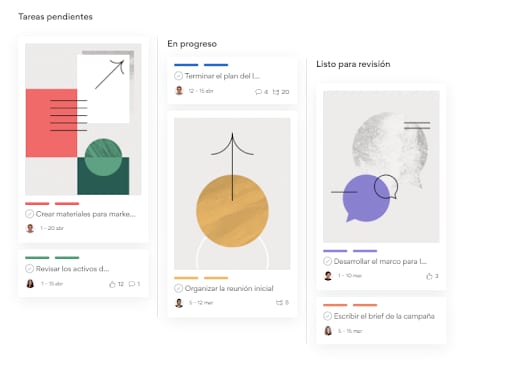Image resolution: width=512 pixels, height=366 pixels.
Task: Click assignee avatar on 'Crear materiales' card
Action: (x=30, y=228)
